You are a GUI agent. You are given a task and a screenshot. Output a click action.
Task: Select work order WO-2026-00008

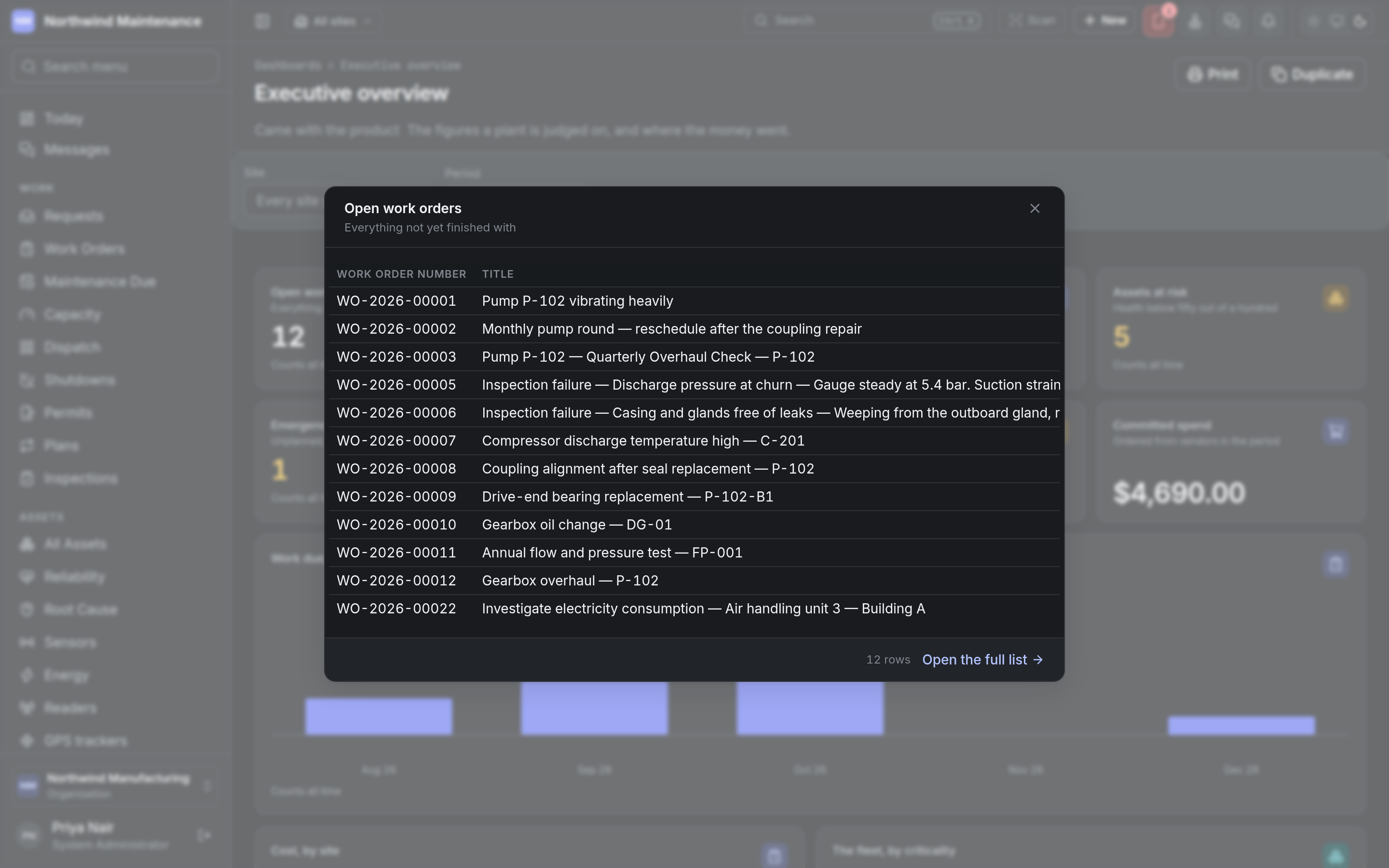[x=396, y=469]
